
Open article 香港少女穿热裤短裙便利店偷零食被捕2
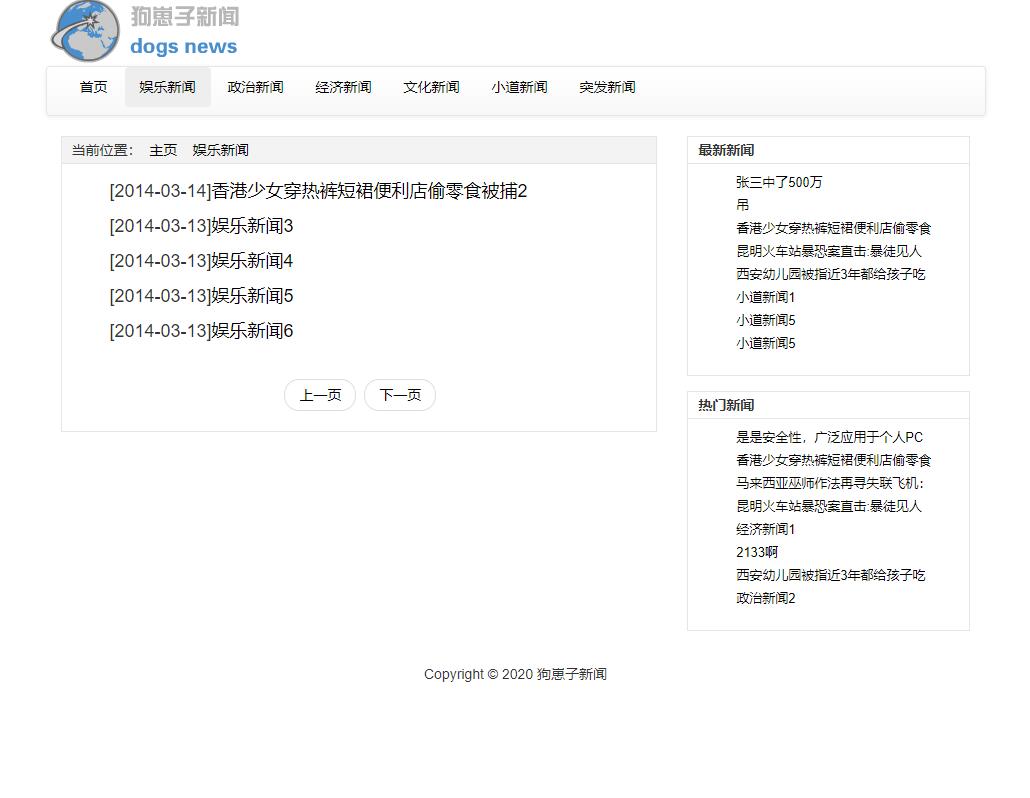click(x=317, y=191)
